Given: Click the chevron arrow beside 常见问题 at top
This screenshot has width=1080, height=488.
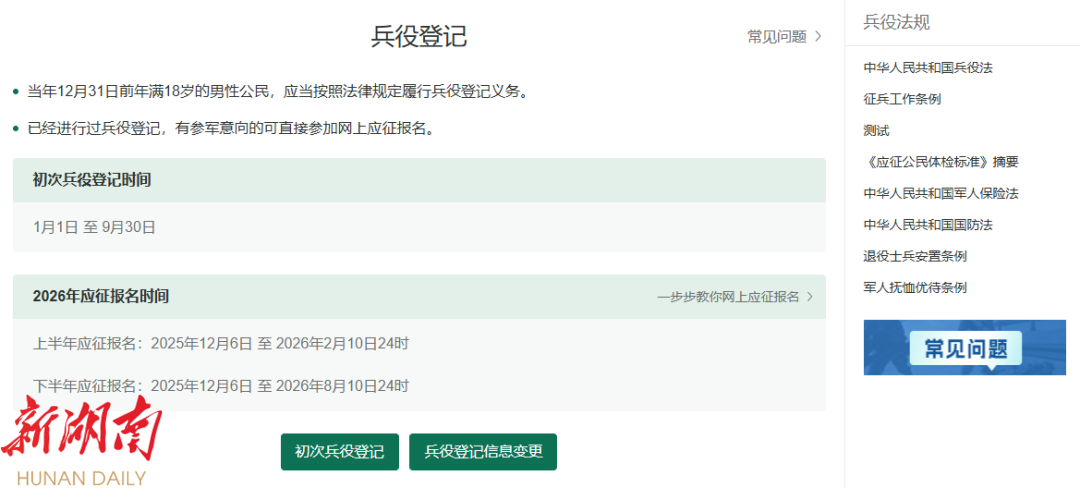Looking at the screenshot, I should point(818,37).
